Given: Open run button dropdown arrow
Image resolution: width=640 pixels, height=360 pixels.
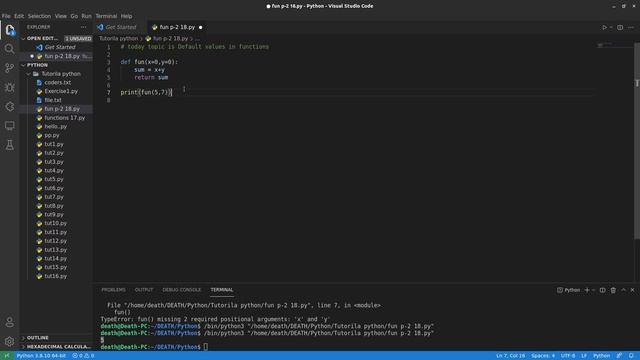Looking at the screenshot, I should pos(611,27).
